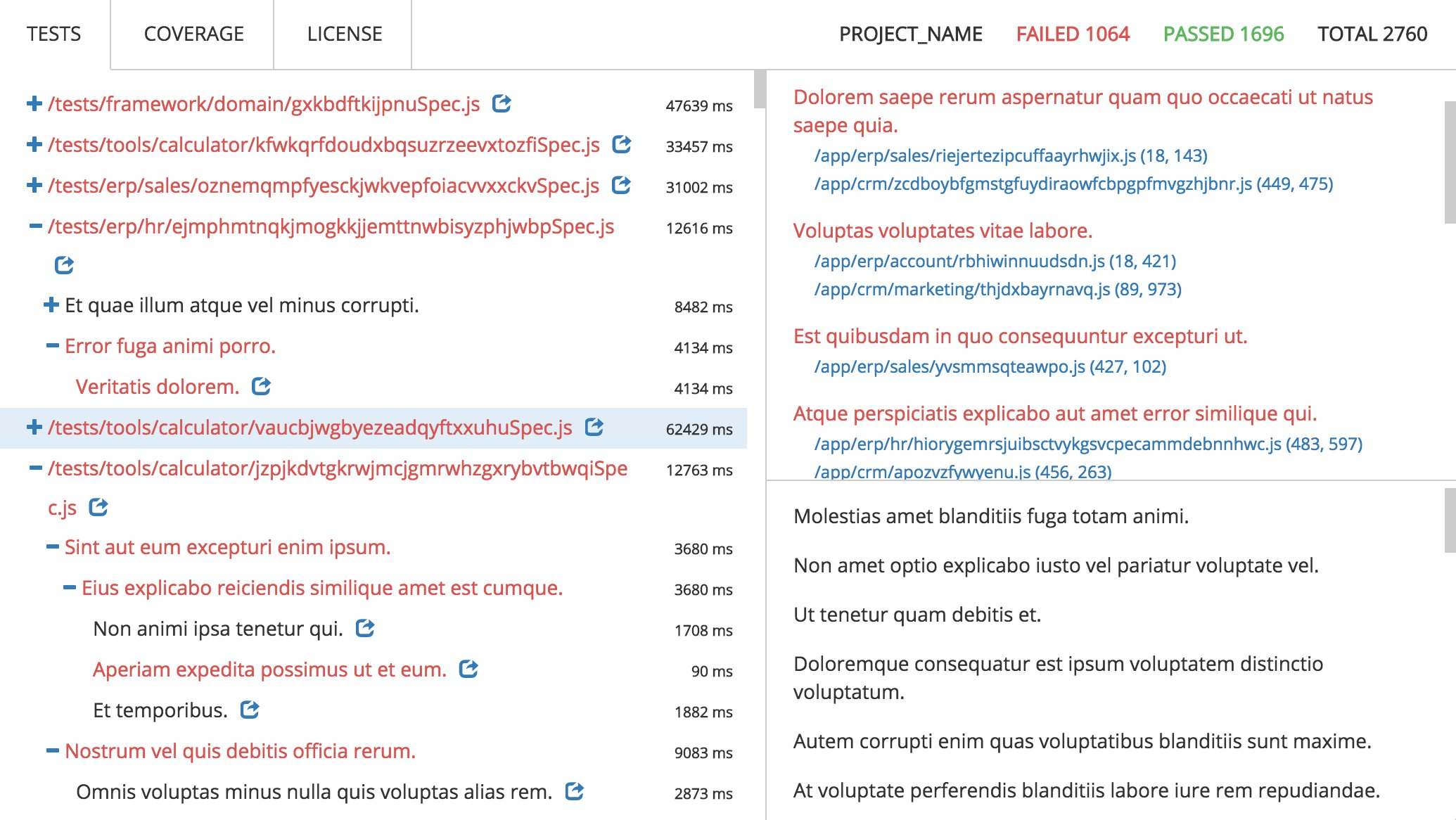Viewport: 1456px width, 820px height.
Task: Click log line Molestias amet blanditiis fuga
Action: [x=991, y=515]
